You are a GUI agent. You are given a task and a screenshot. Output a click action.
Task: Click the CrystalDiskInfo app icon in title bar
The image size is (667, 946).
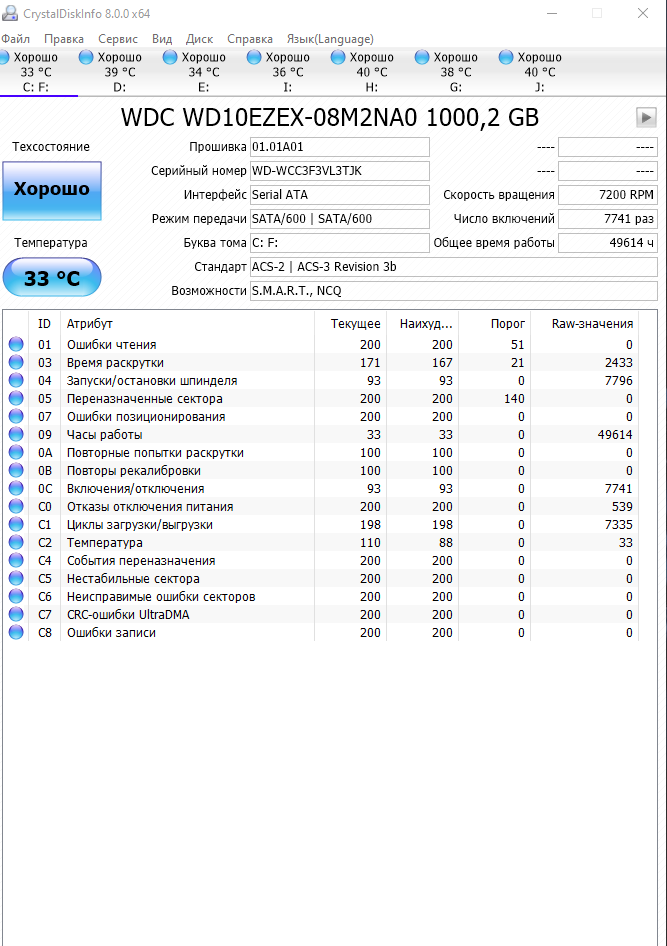click(x=10, y=13)
